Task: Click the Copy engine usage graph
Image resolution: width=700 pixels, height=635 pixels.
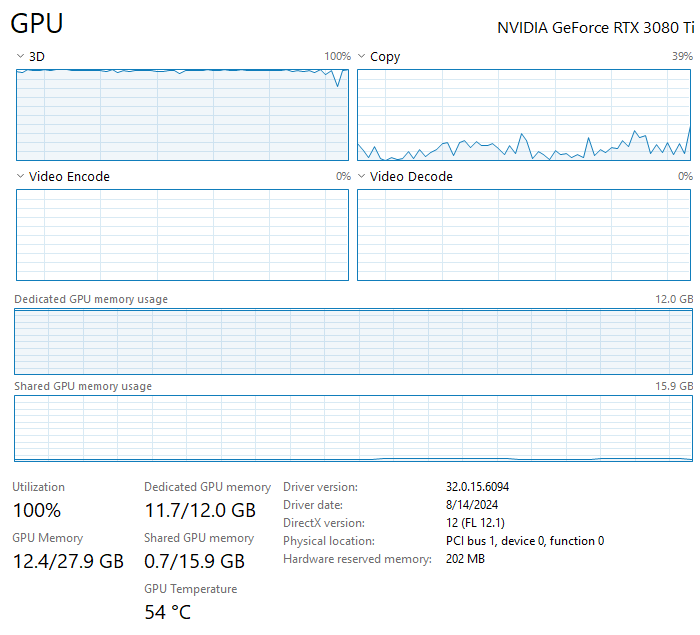Action: pyautogui.click(x=524, y=115)
